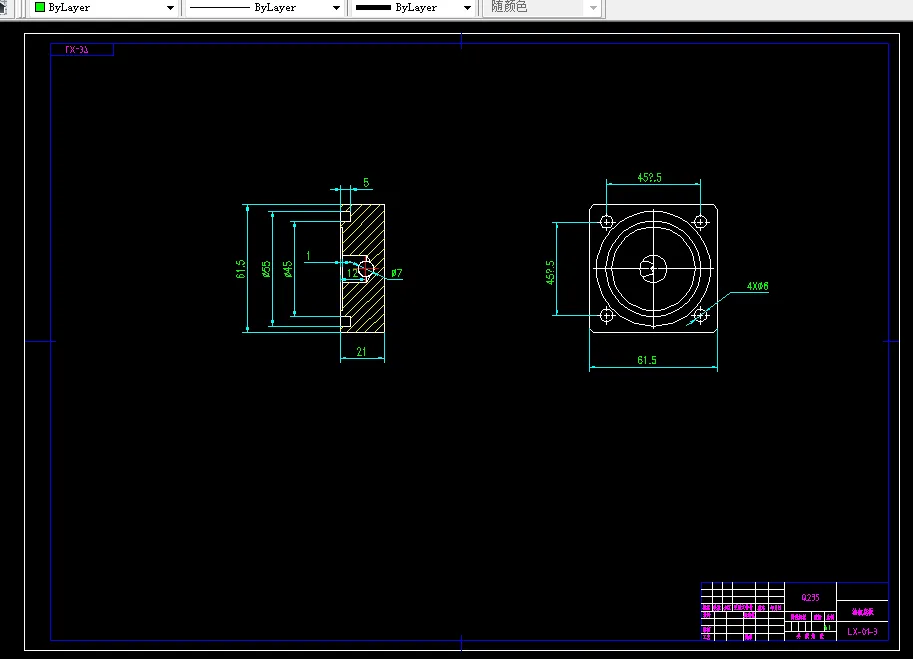Open the lineweight ByLayer dropdown
Screen dimensions: 913x659
point(413,8)
